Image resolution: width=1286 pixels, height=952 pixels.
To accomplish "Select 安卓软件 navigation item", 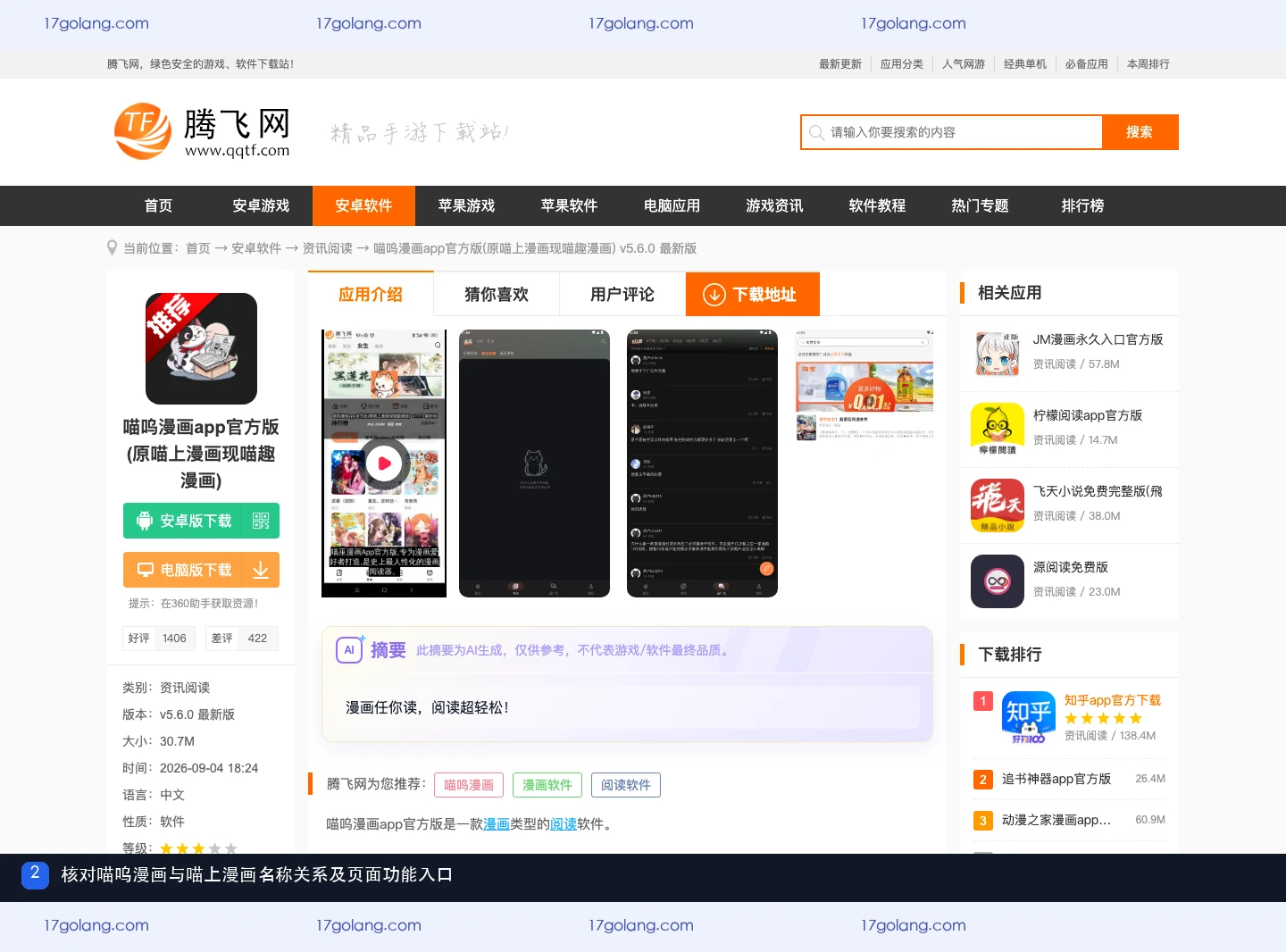I will 363,205.
